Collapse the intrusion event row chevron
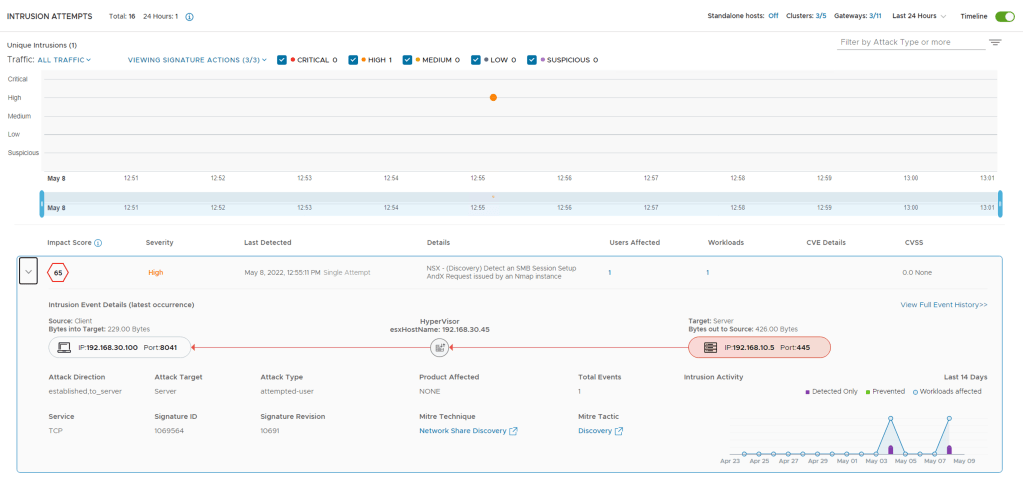The height and width of the screenshot is (486, 1023). pyautogui.click(x=29, y=272)
